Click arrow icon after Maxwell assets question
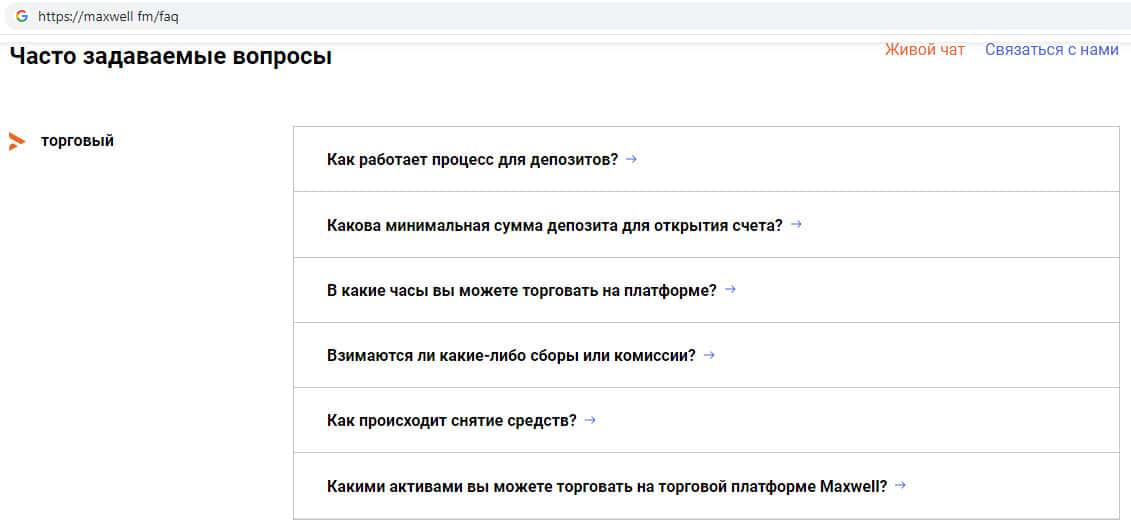The image size is (1131, 530). tap(900, 485)
